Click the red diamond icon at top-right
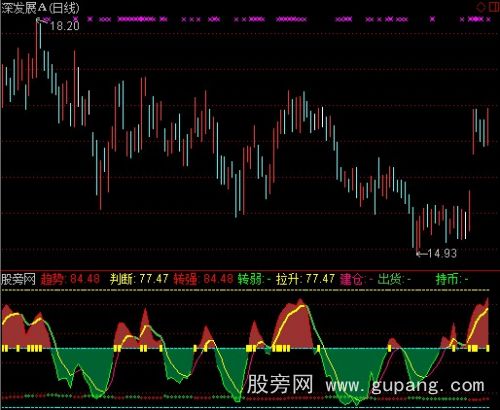Screen dimensions: 500x410 481,7
